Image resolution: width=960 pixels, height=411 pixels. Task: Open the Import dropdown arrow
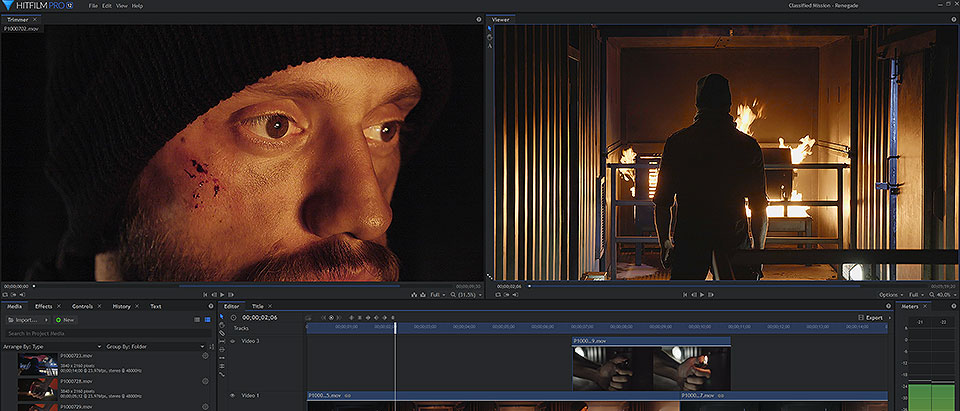click(47, 320)
